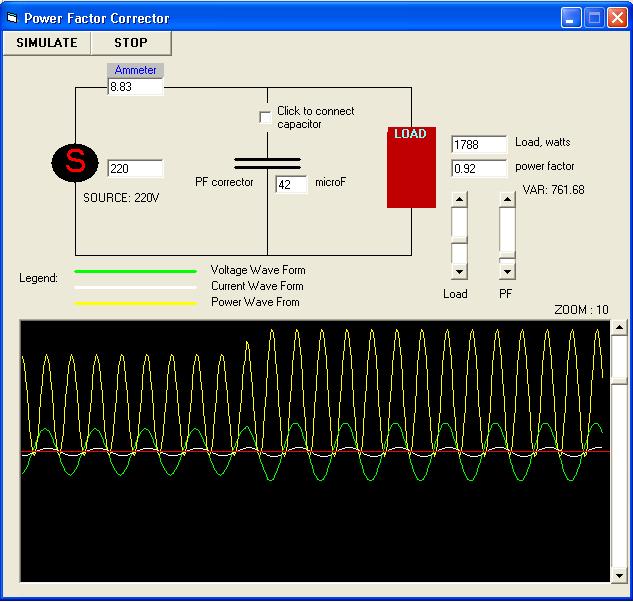Screen dimensions: 633x602
Task: Click the power factor value field
Action: pos(479,169)
